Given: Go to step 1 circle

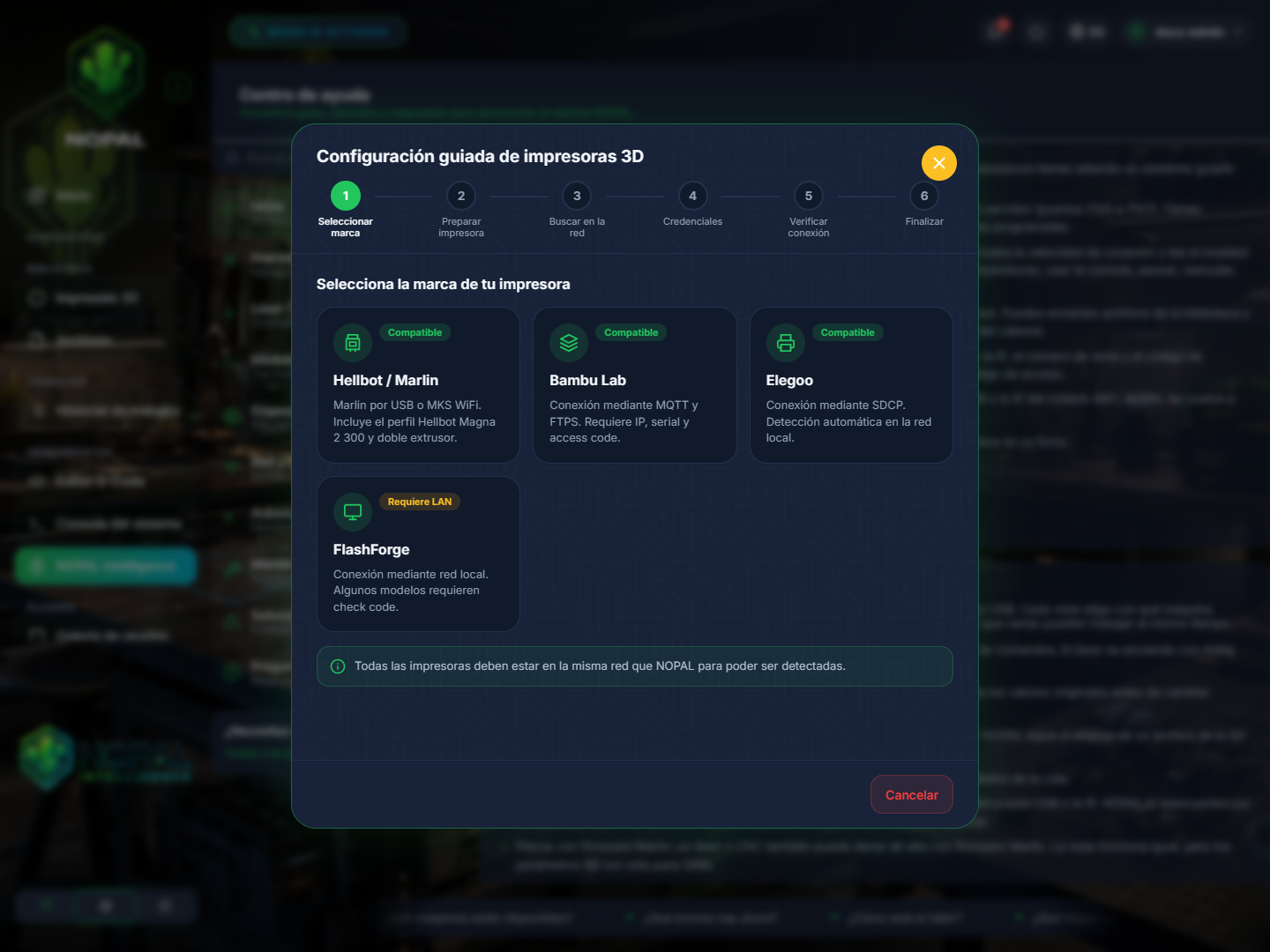Looking at the screenshot, I should tap(346, 196).
